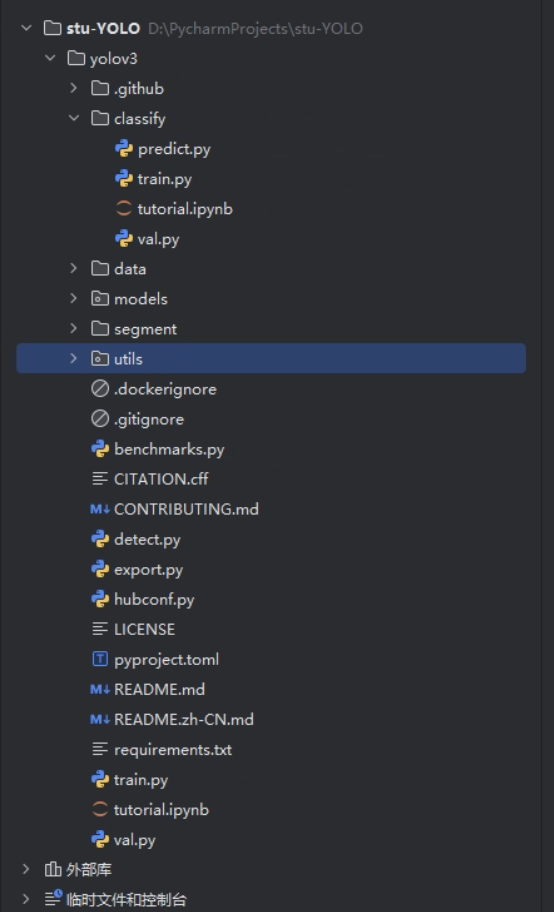Click the TOML icon next to pyproject.toml
554x912 pixels.
click(x=100, y=659)
